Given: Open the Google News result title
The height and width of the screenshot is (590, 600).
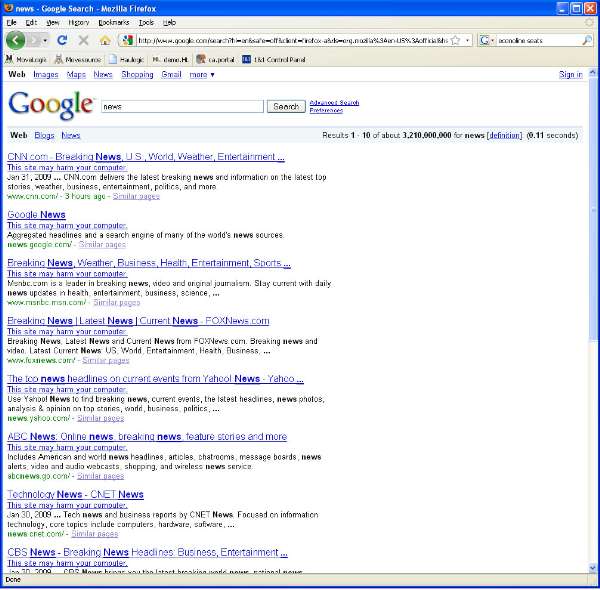Looking at the screenshot, I should pos(36,215).
